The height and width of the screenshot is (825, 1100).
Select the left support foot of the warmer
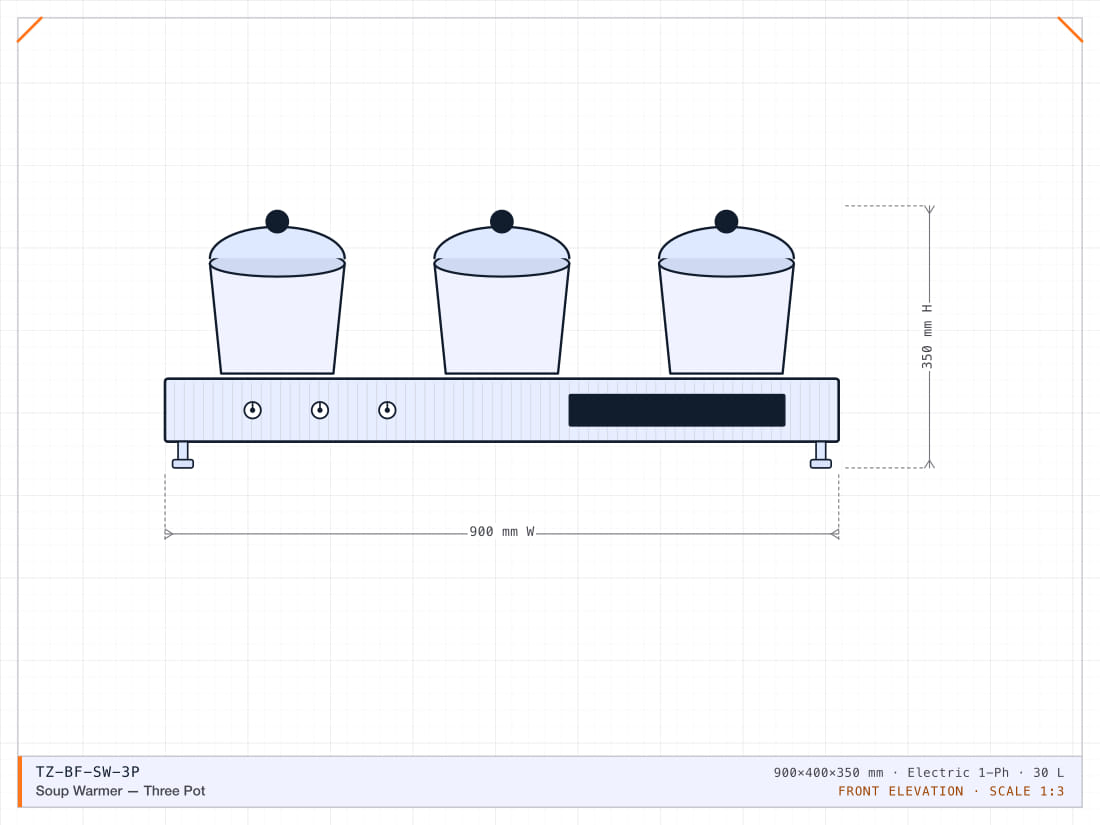183,455
